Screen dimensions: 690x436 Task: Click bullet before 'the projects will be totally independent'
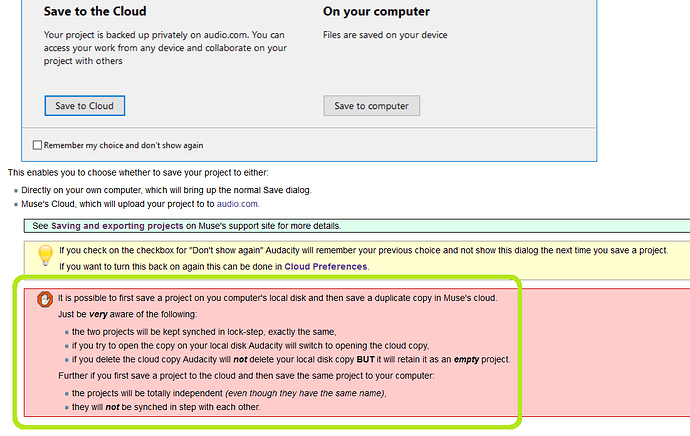coord(66,394)
